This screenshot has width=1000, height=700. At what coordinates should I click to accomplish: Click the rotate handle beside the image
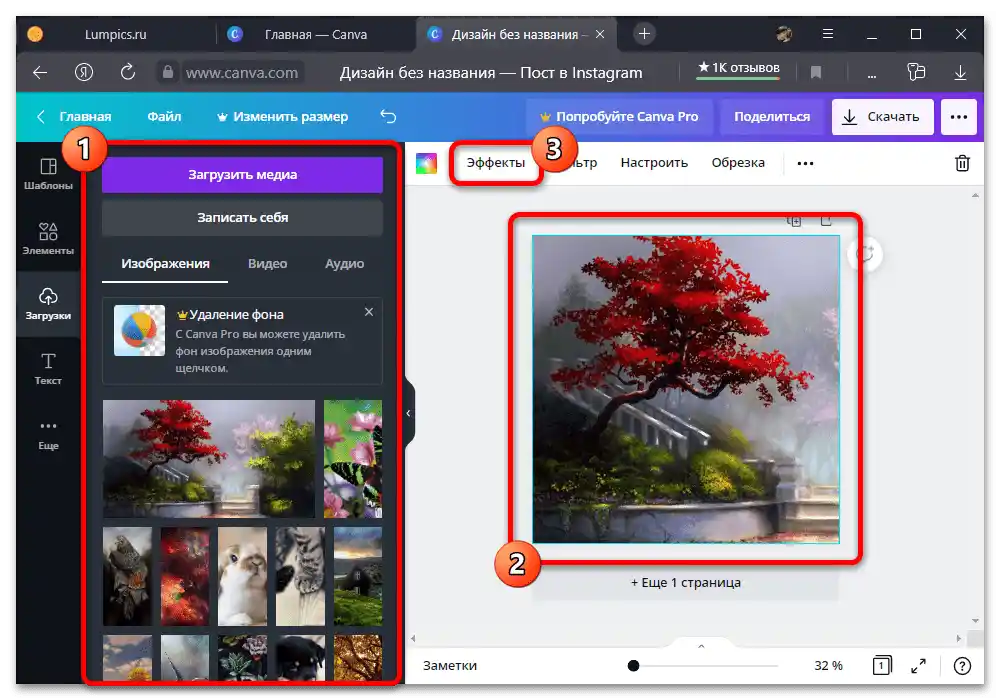865,254
